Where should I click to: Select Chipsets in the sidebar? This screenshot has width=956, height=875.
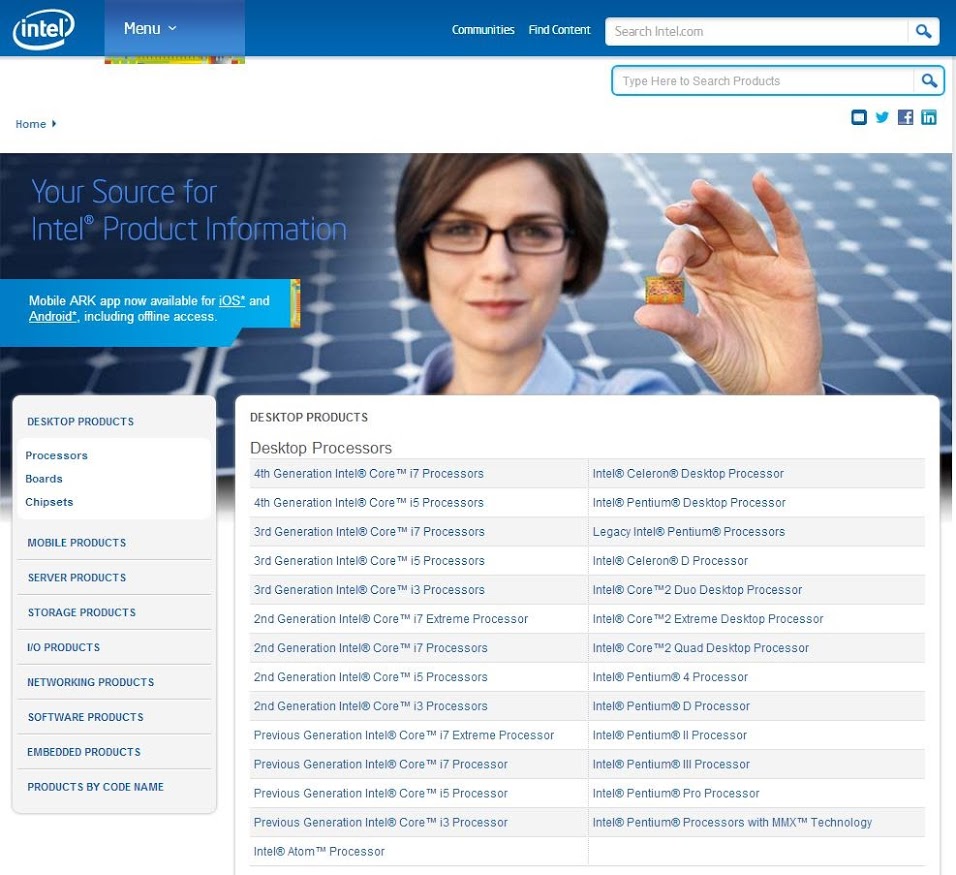(x=49, y=502)
